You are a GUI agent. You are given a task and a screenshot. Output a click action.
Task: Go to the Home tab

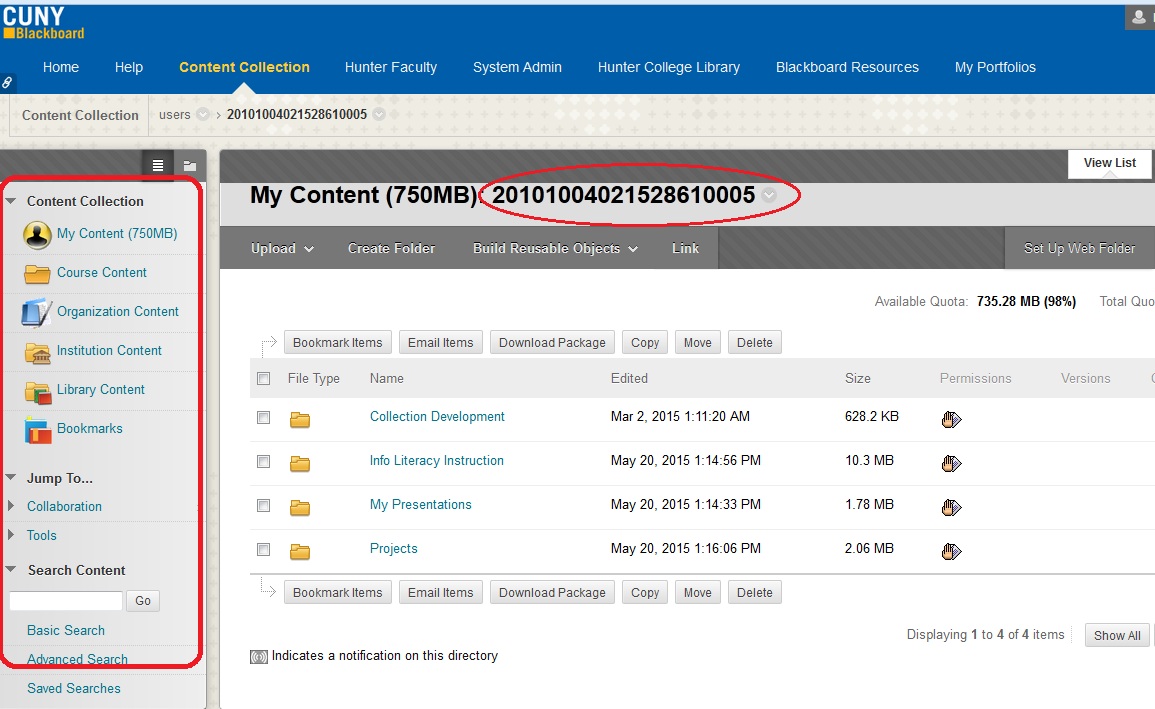pyautogui.click(x=60, y=67)
